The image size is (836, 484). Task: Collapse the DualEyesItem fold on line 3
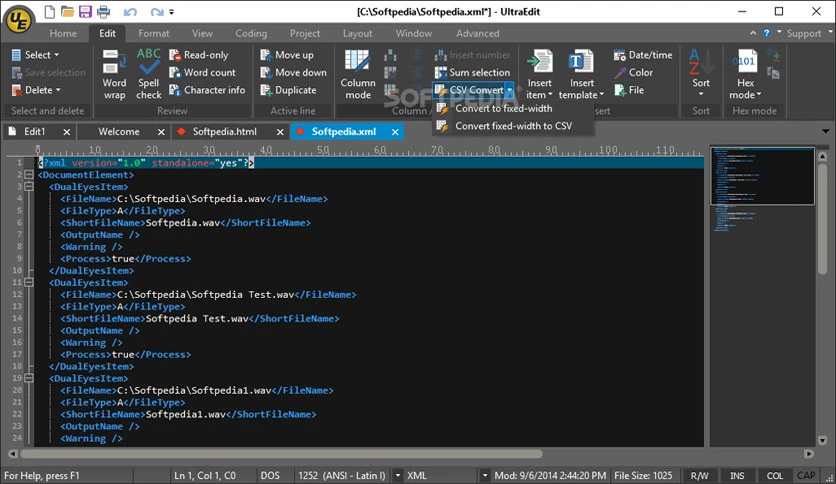(x=29, y=187)
